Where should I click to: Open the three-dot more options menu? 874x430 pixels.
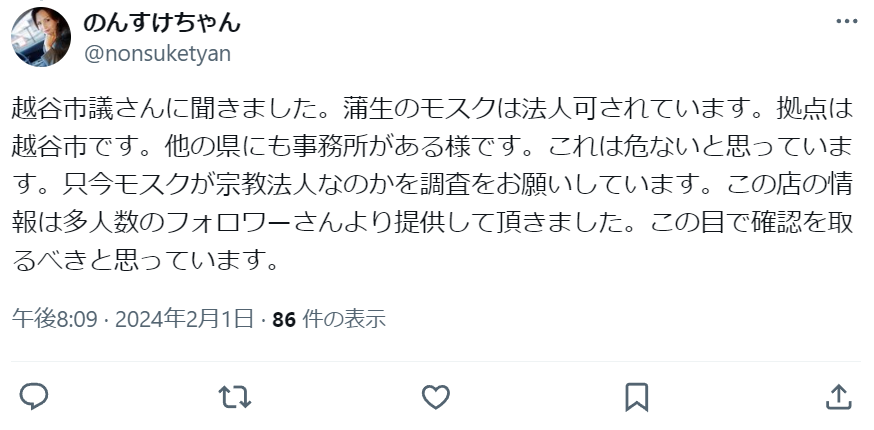847,21
